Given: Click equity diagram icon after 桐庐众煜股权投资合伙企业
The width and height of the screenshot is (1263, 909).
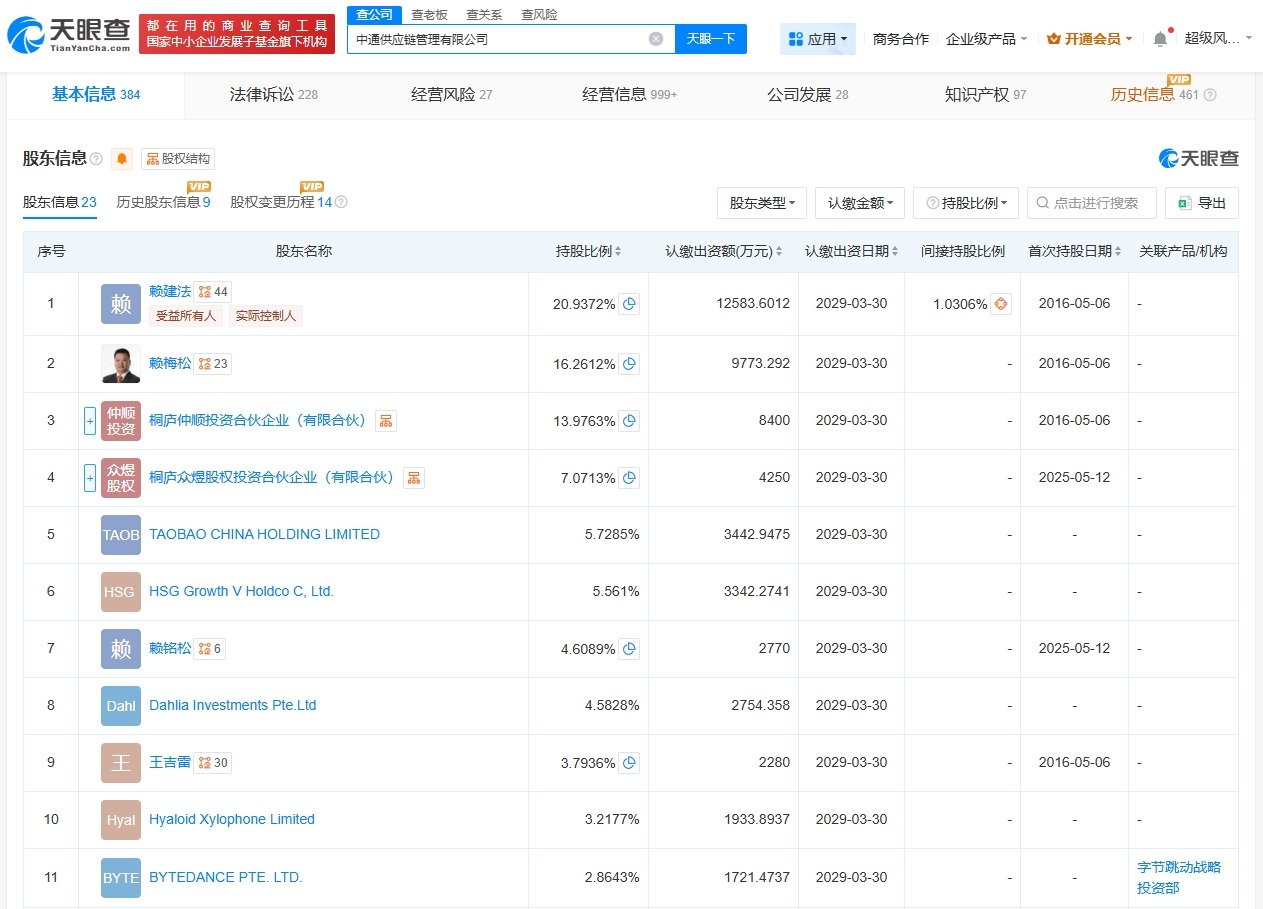Looking at the screenshot, I should pyautogui.click(x=414, y=478).
